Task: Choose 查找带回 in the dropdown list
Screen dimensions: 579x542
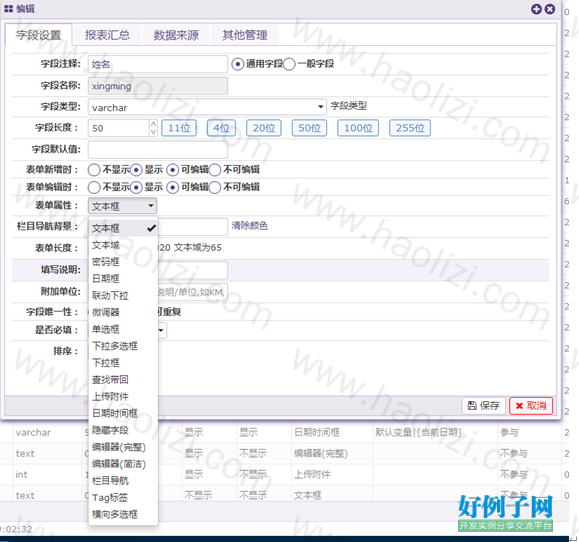Action: 123,380
